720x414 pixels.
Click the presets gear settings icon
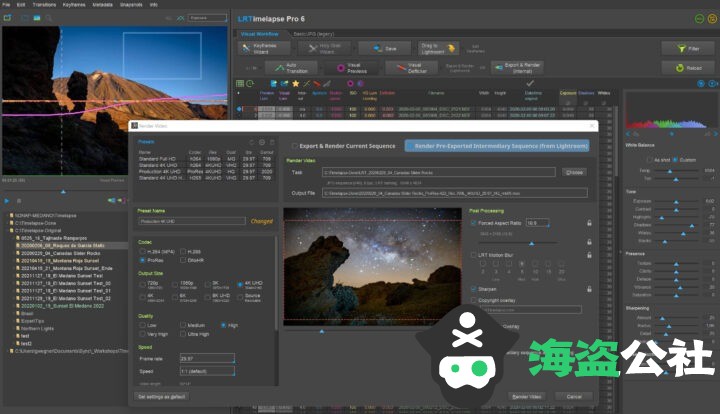262,142
